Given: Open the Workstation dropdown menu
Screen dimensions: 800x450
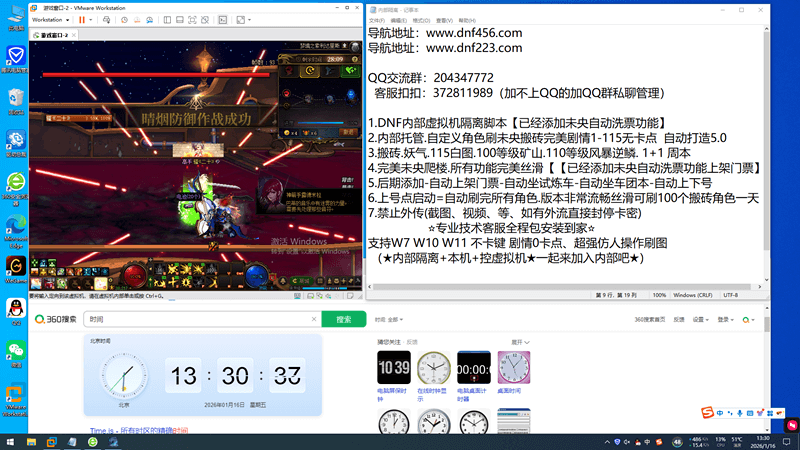Looking at the screenshot, I should [50, 19].
